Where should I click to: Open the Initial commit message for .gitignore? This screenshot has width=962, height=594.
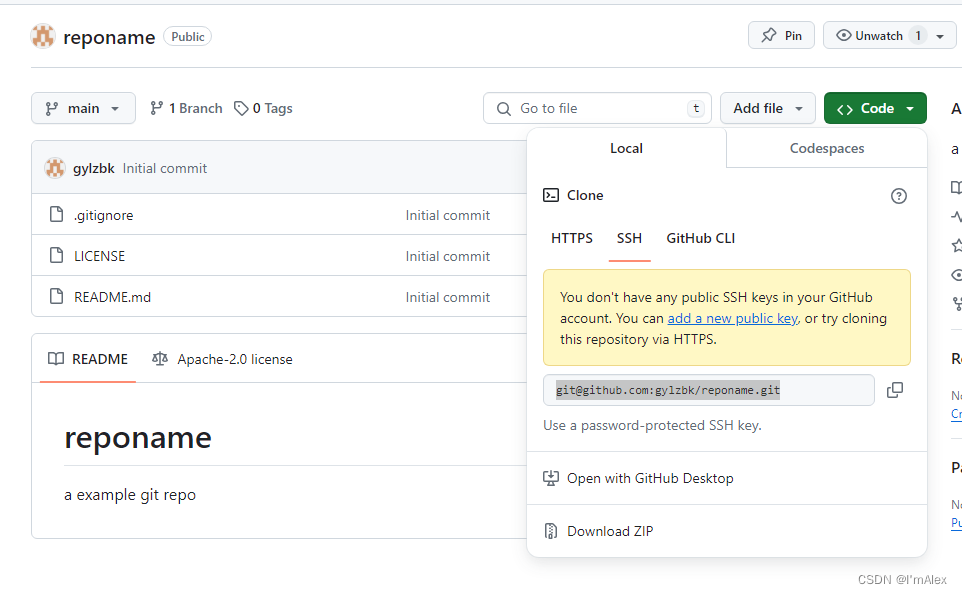(448, 215)
